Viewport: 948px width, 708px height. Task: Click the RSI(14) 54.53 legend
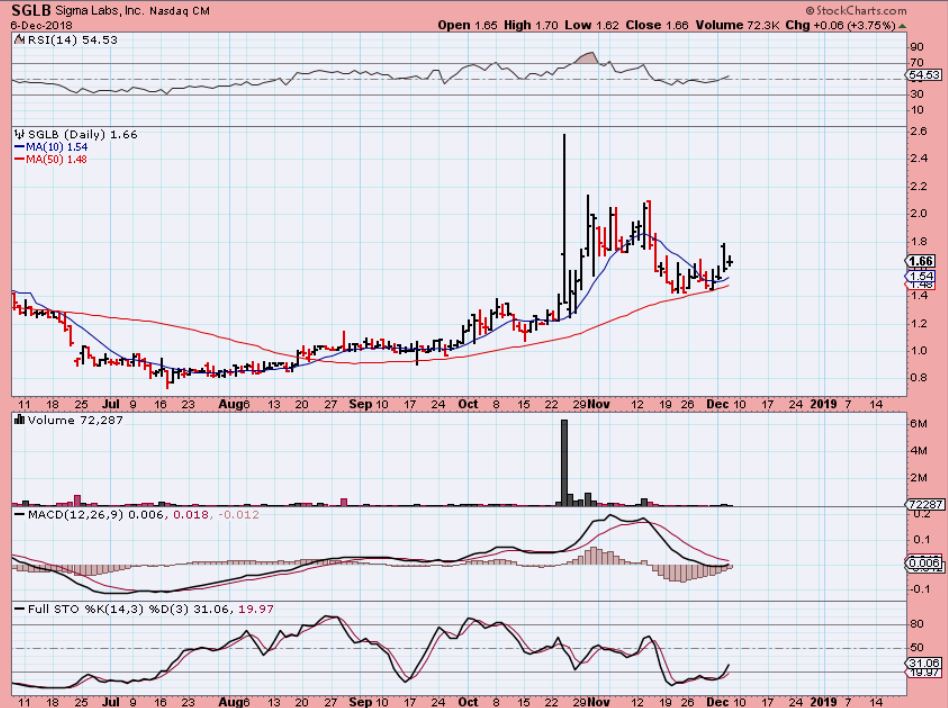point(66,40)
